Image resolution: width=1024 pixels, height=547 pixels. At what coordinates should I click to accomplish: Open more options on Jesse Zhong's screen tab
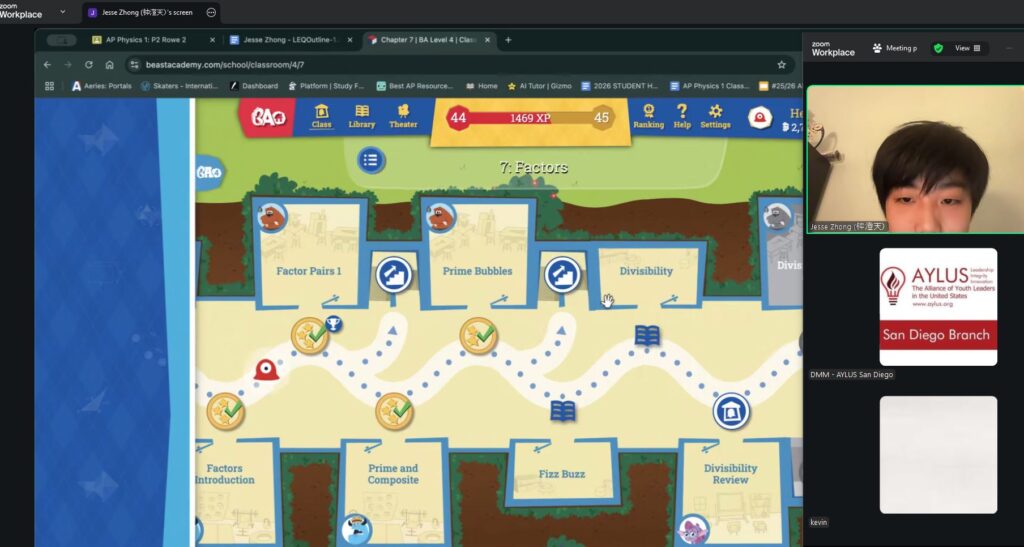click(211, 13)
